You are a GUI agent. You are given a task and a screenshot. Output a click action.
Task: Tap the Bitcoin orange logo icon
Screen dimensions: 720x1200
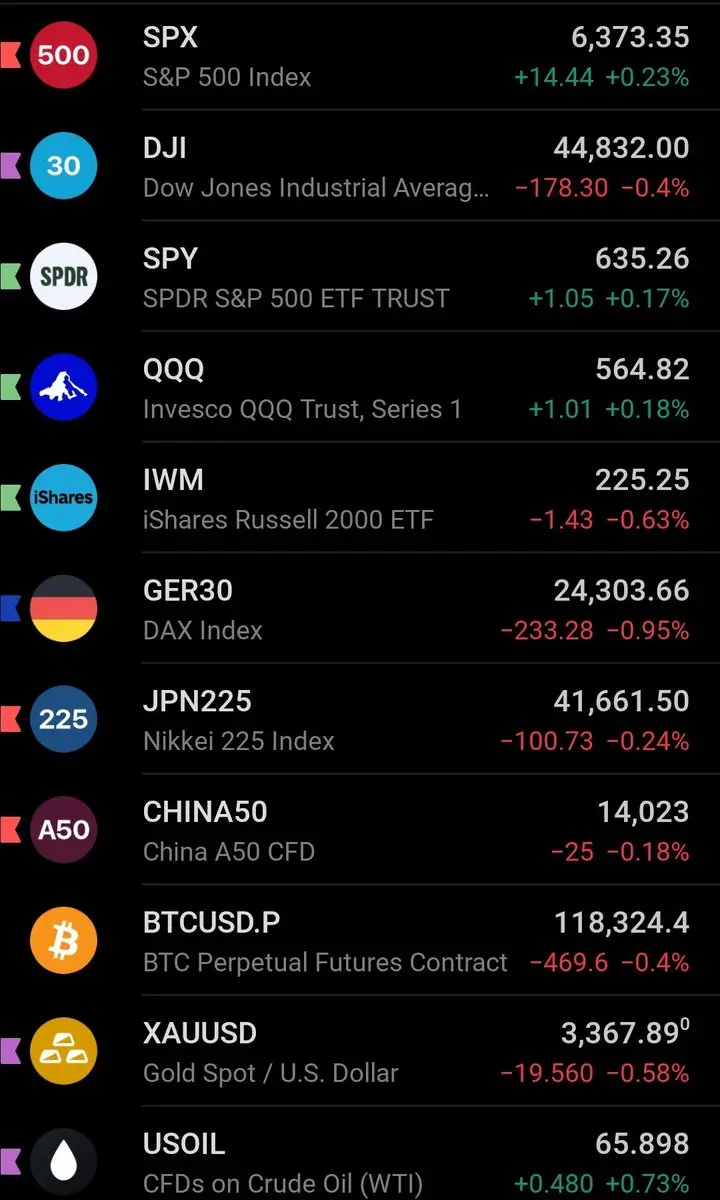coord(63,940)
